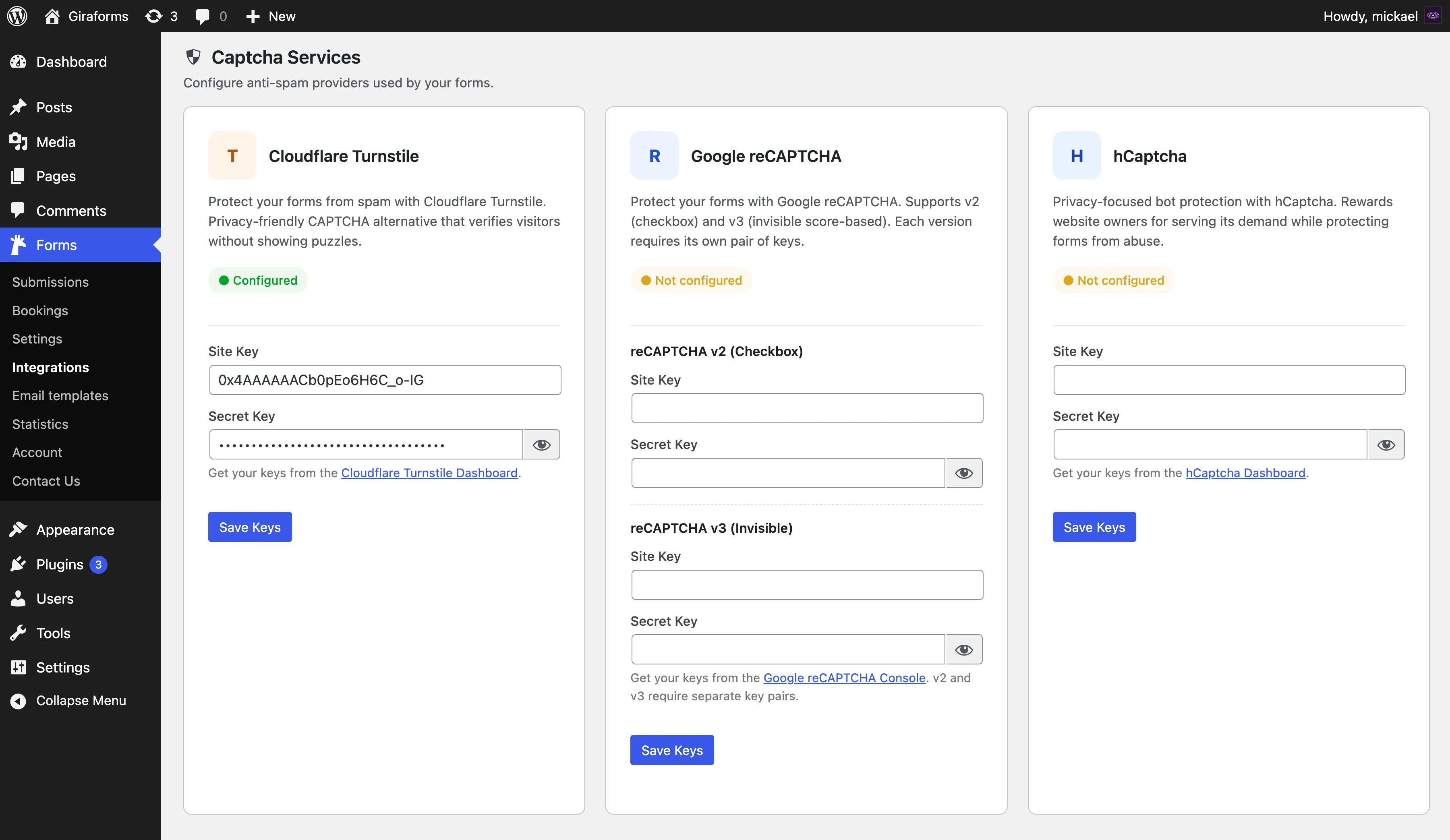
Task: Switch to the Submissions section under Forms
Action: pyautogui.click(x=51, y=282)
